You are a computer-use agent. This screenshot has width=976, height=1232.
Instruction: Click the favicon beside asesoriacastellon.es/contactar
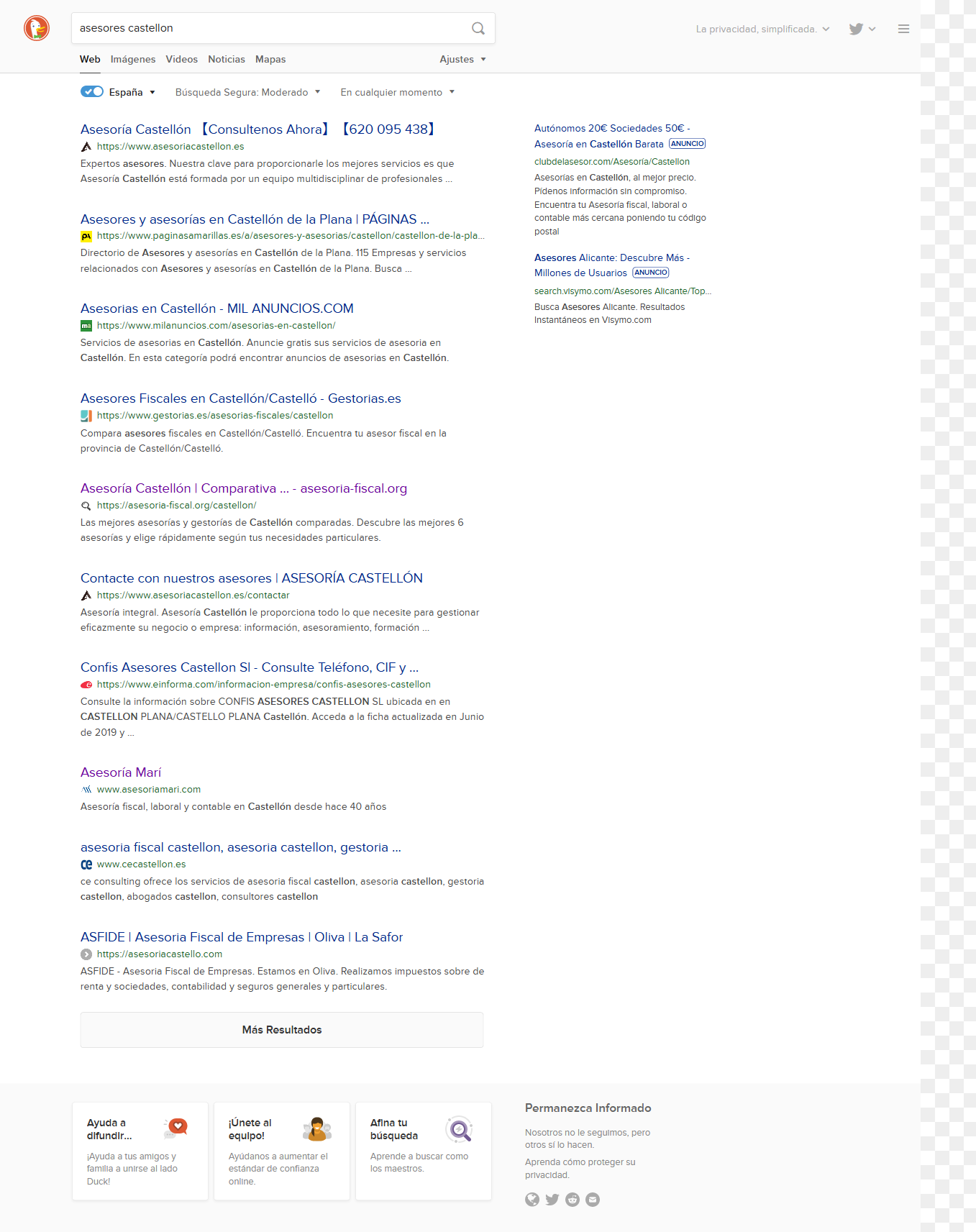[86, 596]
